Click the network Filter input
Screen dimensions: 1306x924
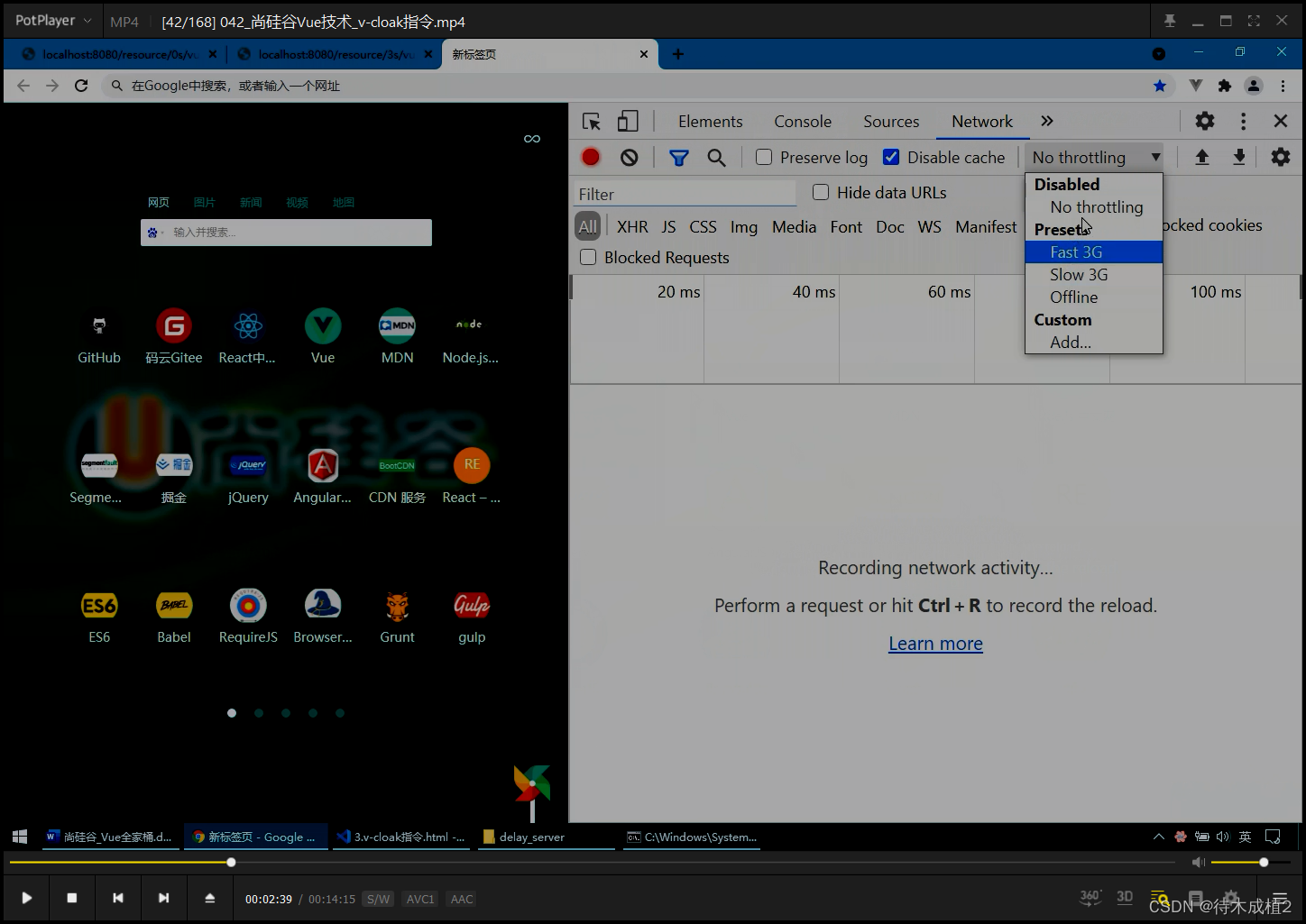click(x=685, y=194)
